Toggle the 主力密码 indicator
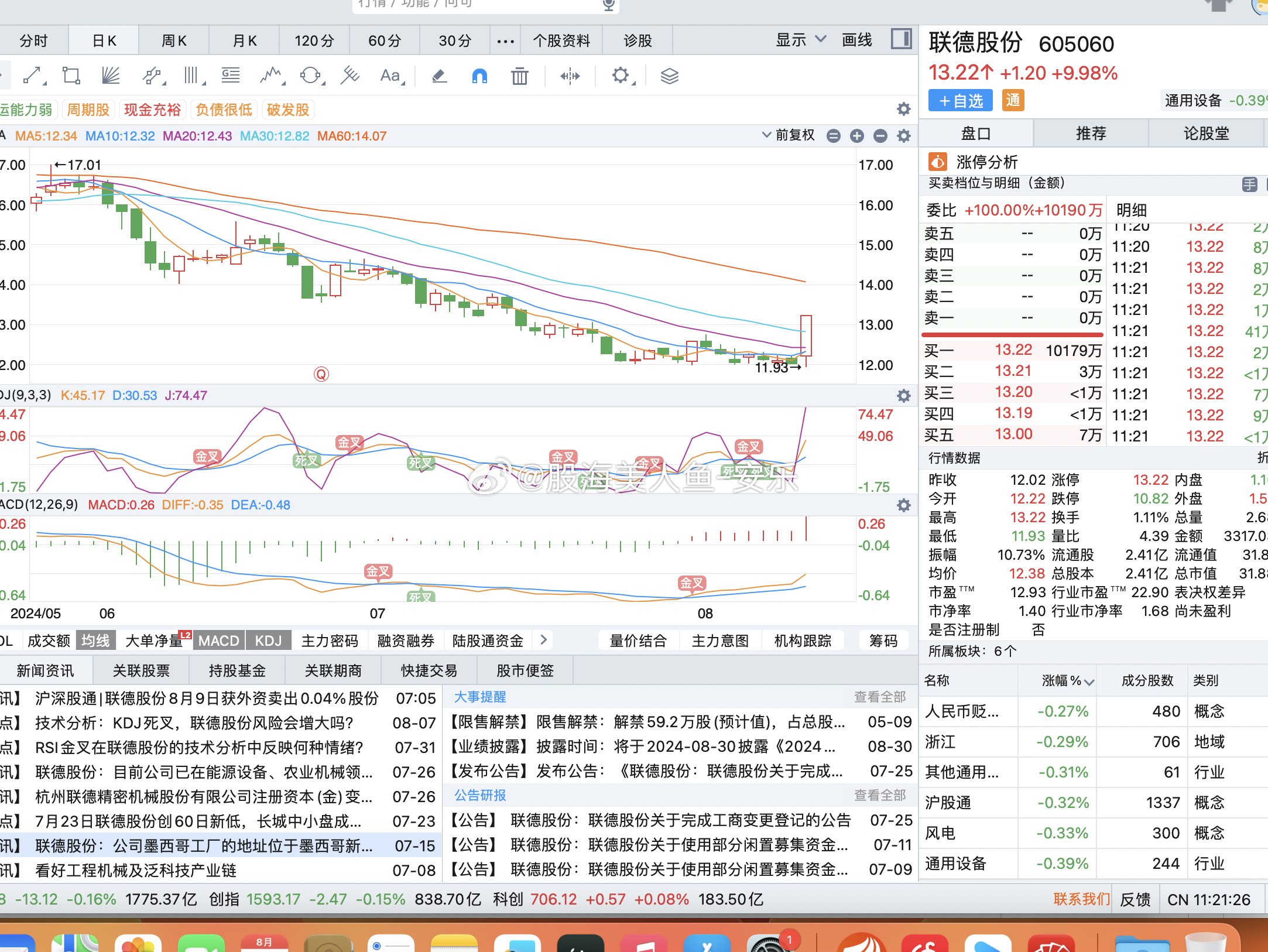This screenshot has height=952, width=1268. [330, 641]
